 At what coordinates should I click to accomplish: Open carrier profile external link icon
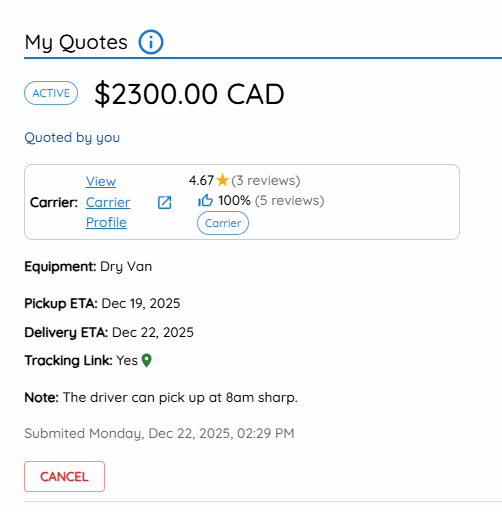(164, 202)
